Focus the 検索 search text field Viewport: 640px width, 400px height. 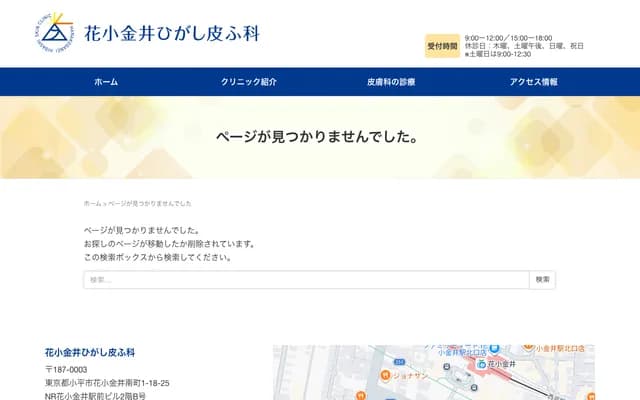coord(306,280)
